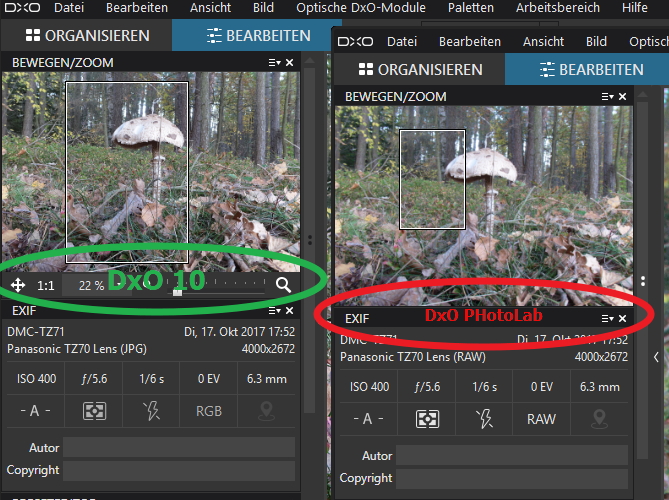669x500 pixels.
Task: Click the palette scrollbar in DxO 10 window
Action: click(x=310, y=239)
